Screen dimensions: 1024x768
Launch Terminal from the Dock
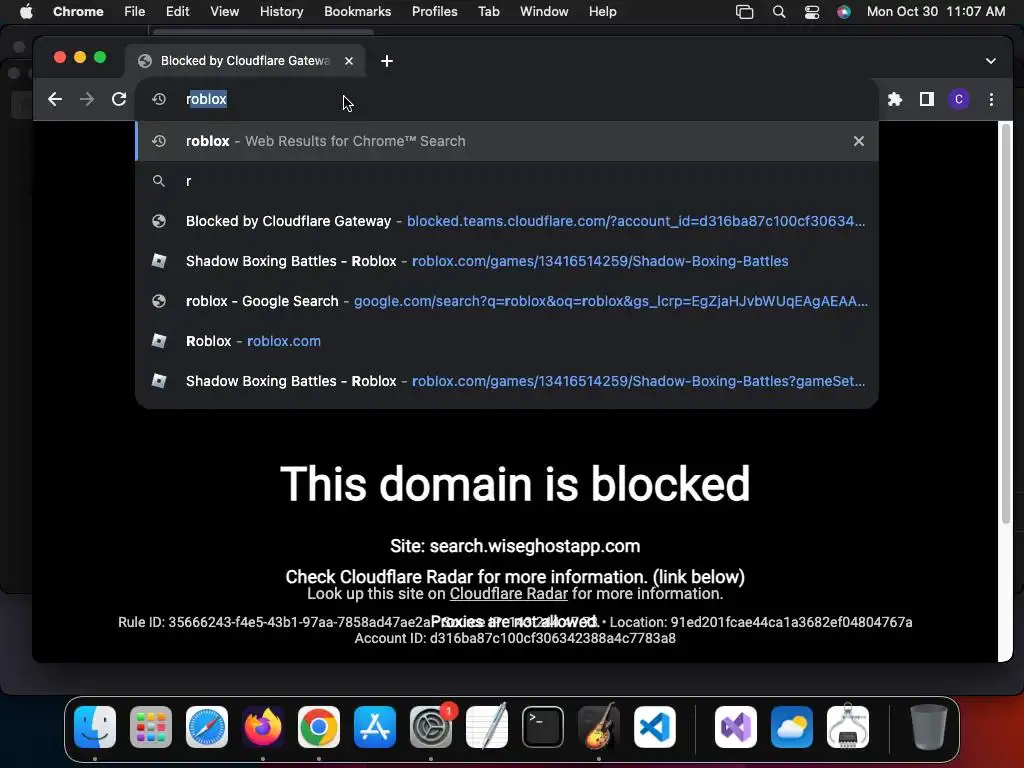click(543, 727)
